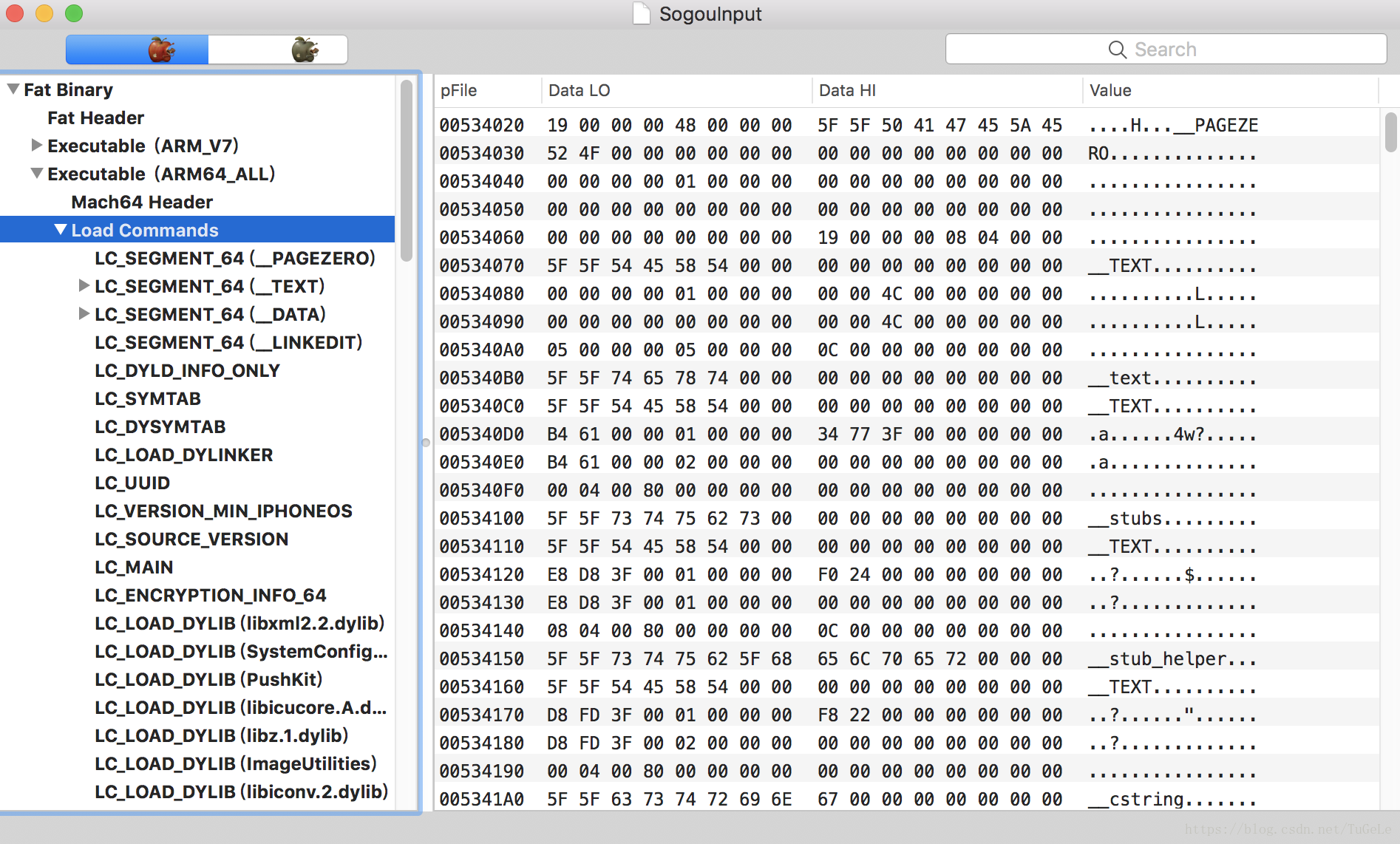Image resolution: width=1400 pixels, height=844 pixels.
Task: Click the Value column header
Action: click(x=1230, y=90)
